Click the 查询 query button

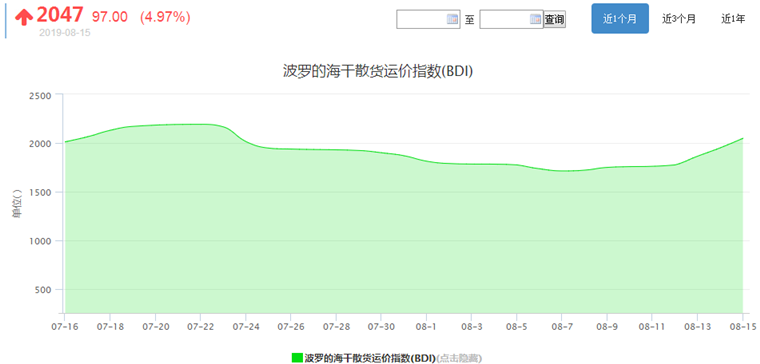click(554, 20)
